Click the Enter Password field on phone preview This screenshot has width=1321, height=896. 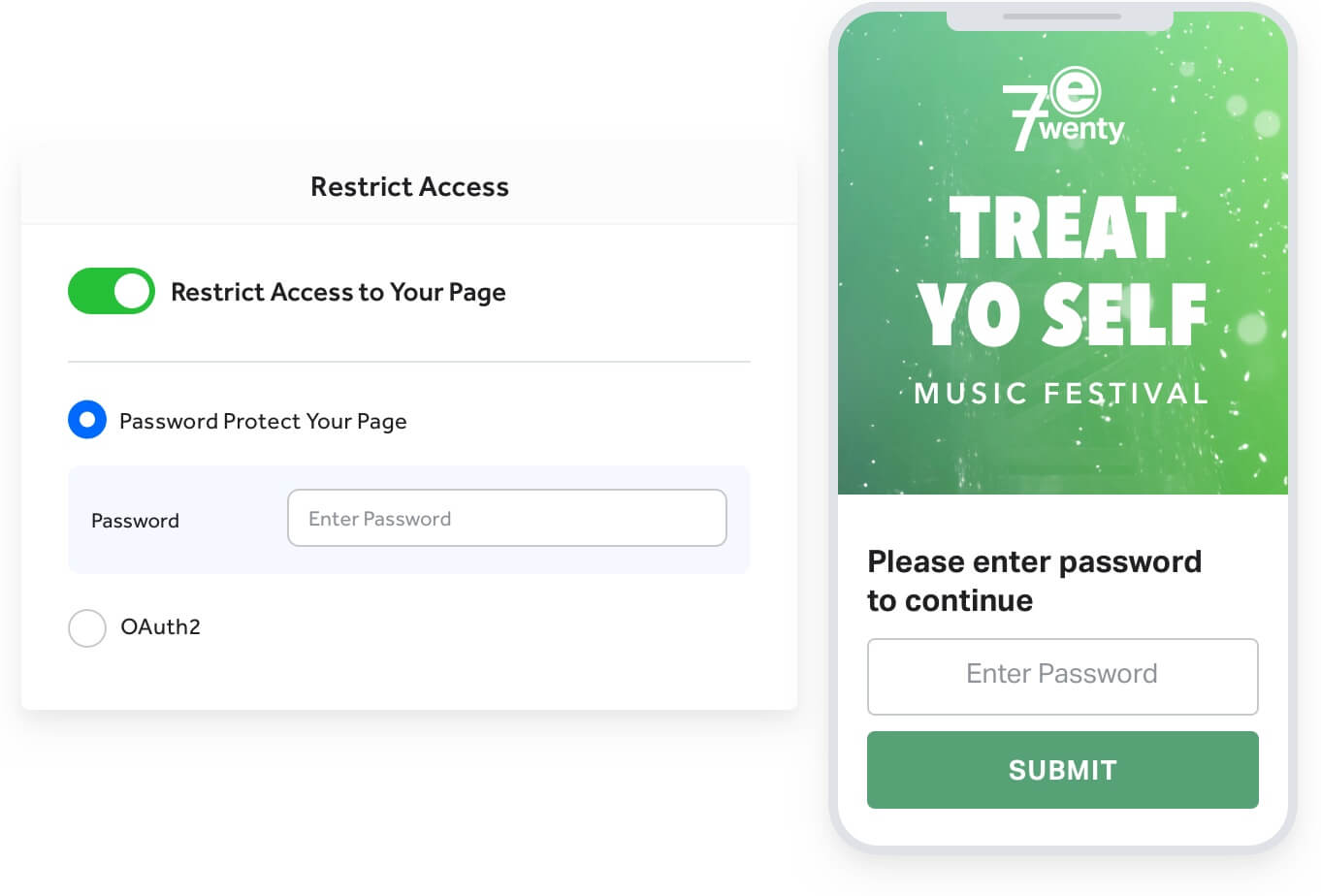tap(1062, 676)
